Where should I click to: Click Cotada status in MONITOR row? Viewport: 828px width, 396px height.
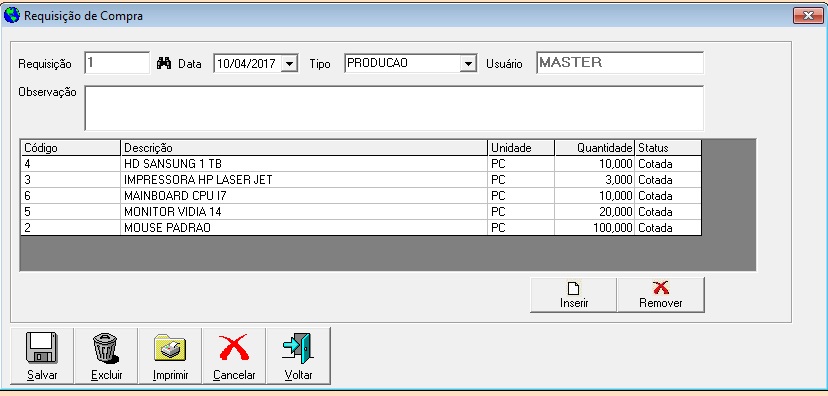click(668, 212)
